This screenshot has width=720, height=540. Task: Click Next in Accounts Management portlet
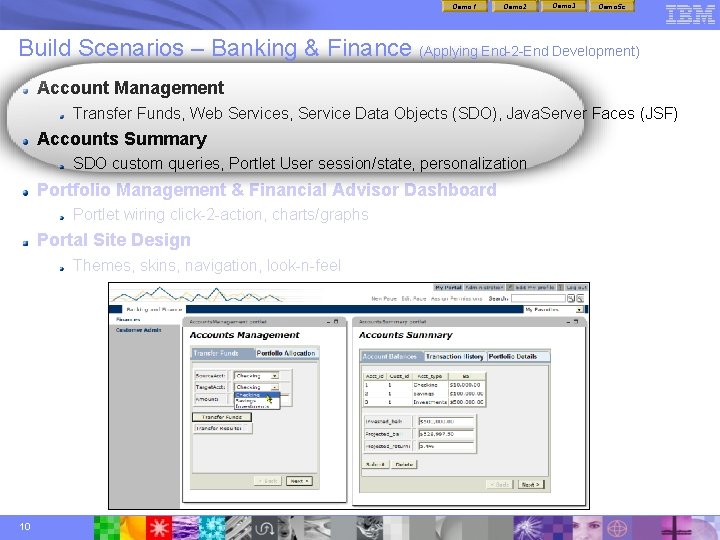point(299,481)
